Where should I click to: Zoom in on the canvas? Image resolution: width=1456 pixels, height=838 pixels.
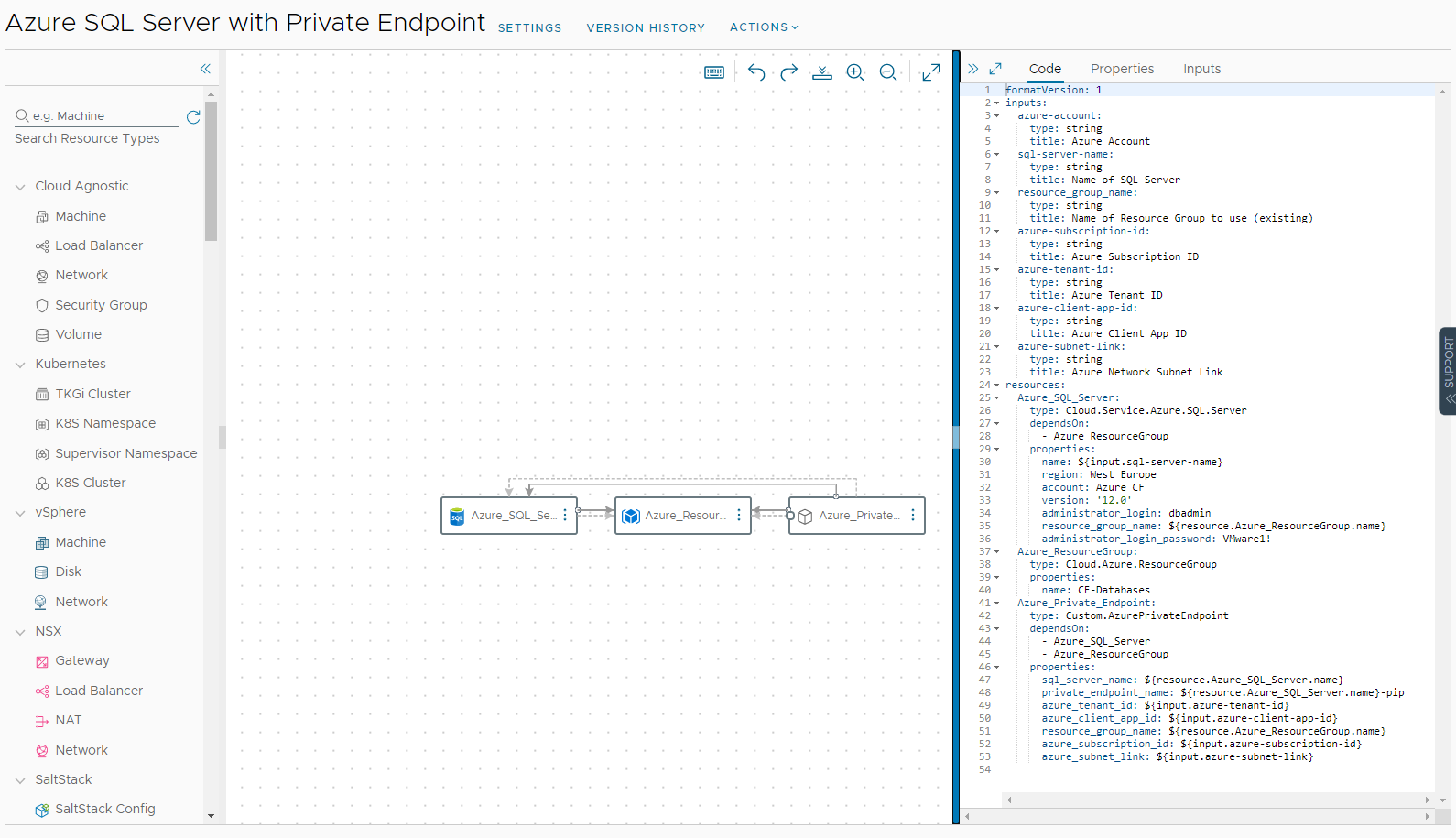pos(855,72)
